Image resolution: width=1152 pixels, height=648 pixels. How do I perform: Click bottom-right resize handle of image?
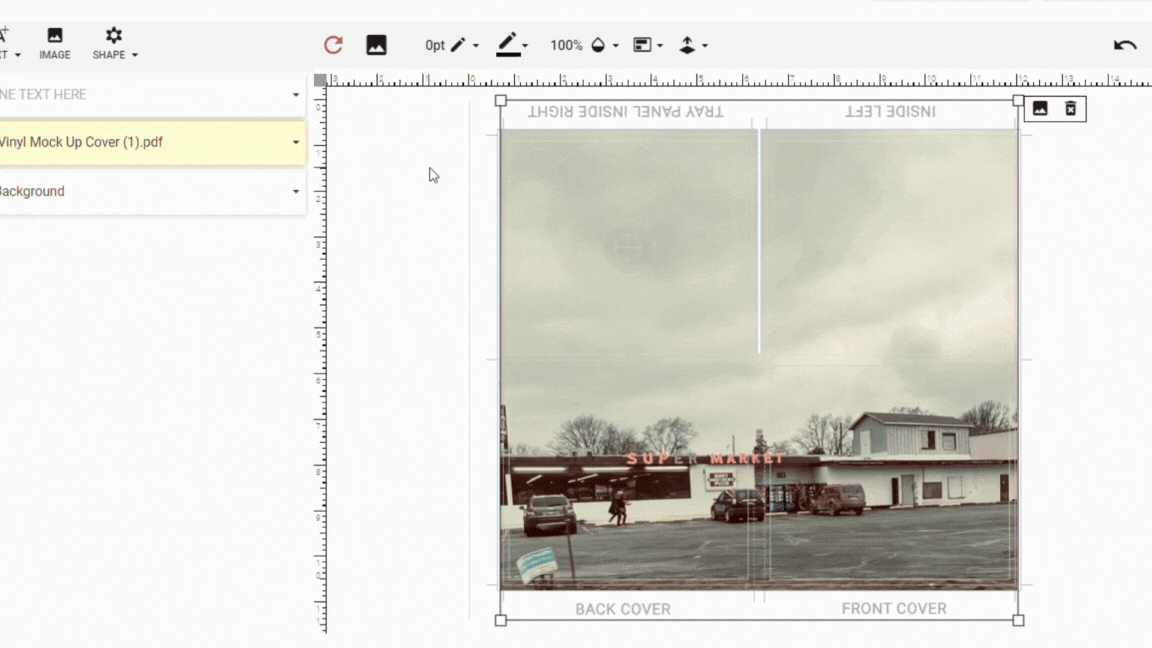(x=1018, y=620)
